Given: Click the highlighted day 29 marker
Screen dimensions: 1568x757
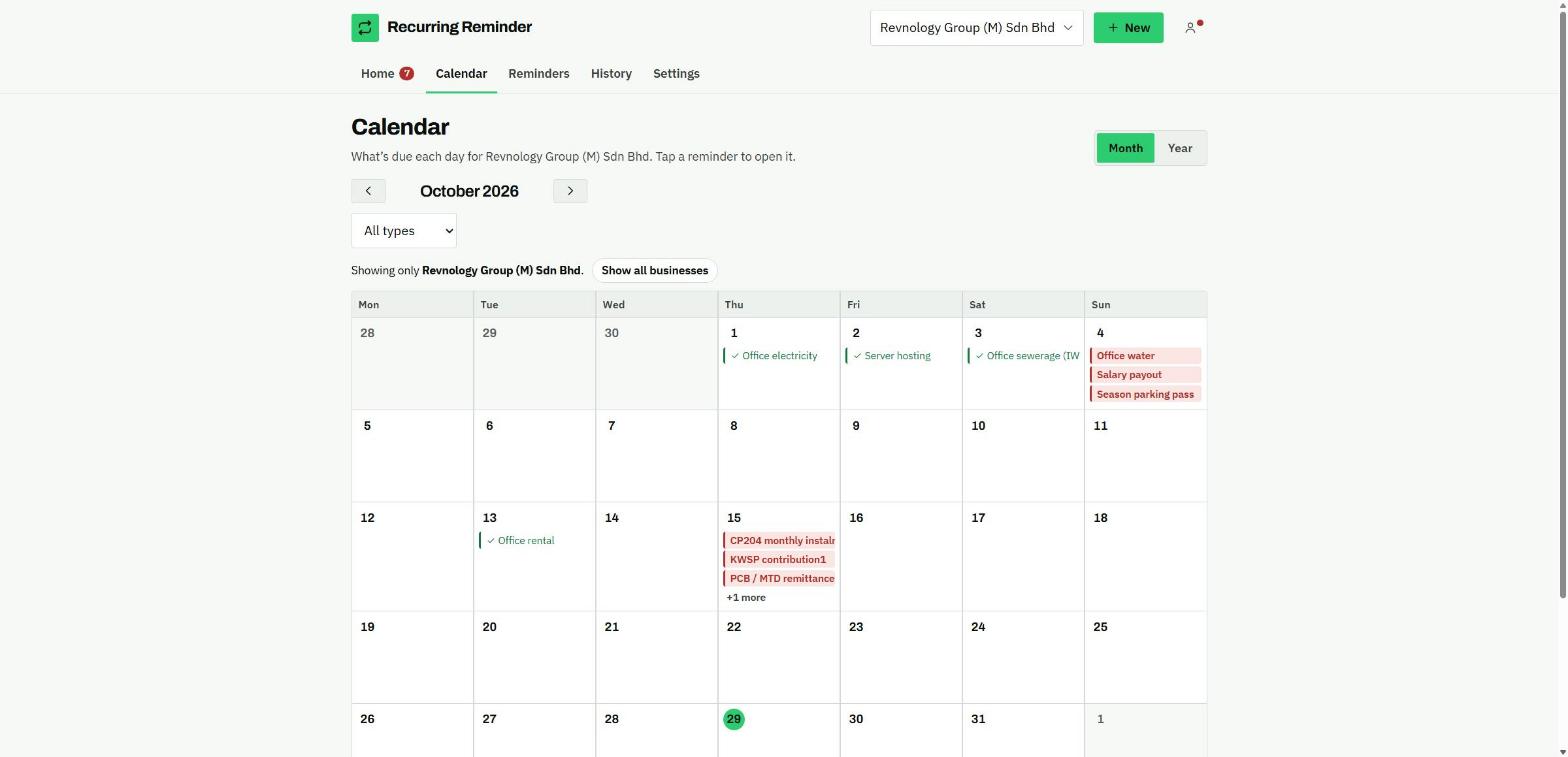Looking at the screenshot, I should click(734, 720).
